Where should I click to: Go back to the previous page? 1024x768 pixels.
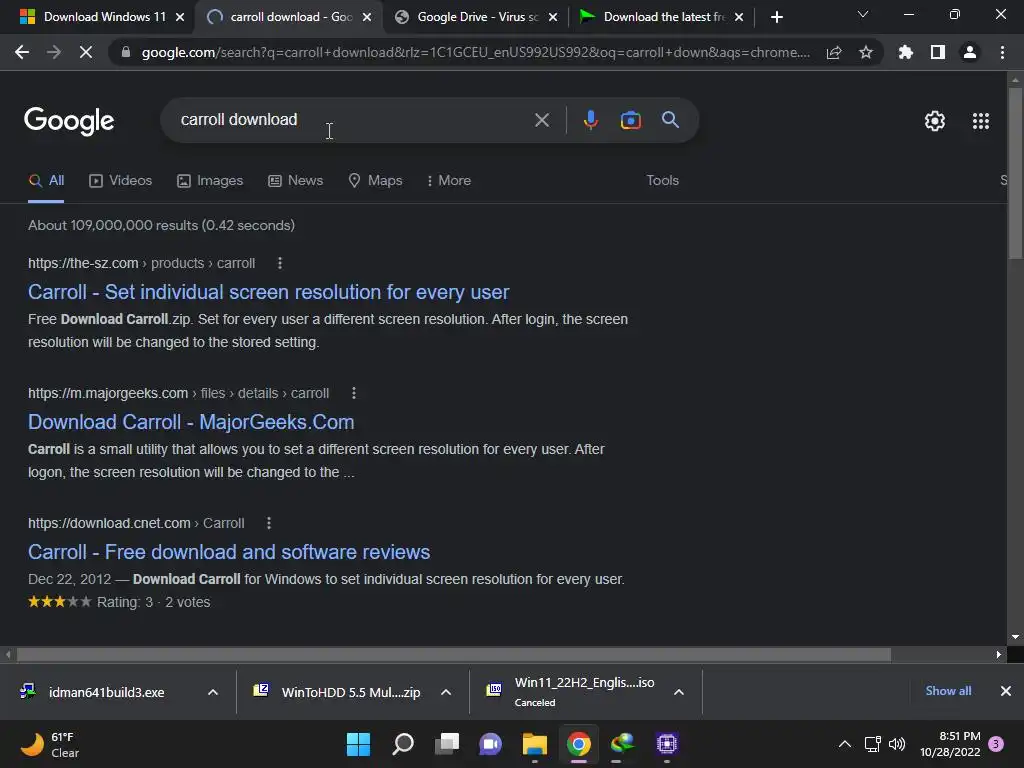pyautogui.click(x=22, y=52)
